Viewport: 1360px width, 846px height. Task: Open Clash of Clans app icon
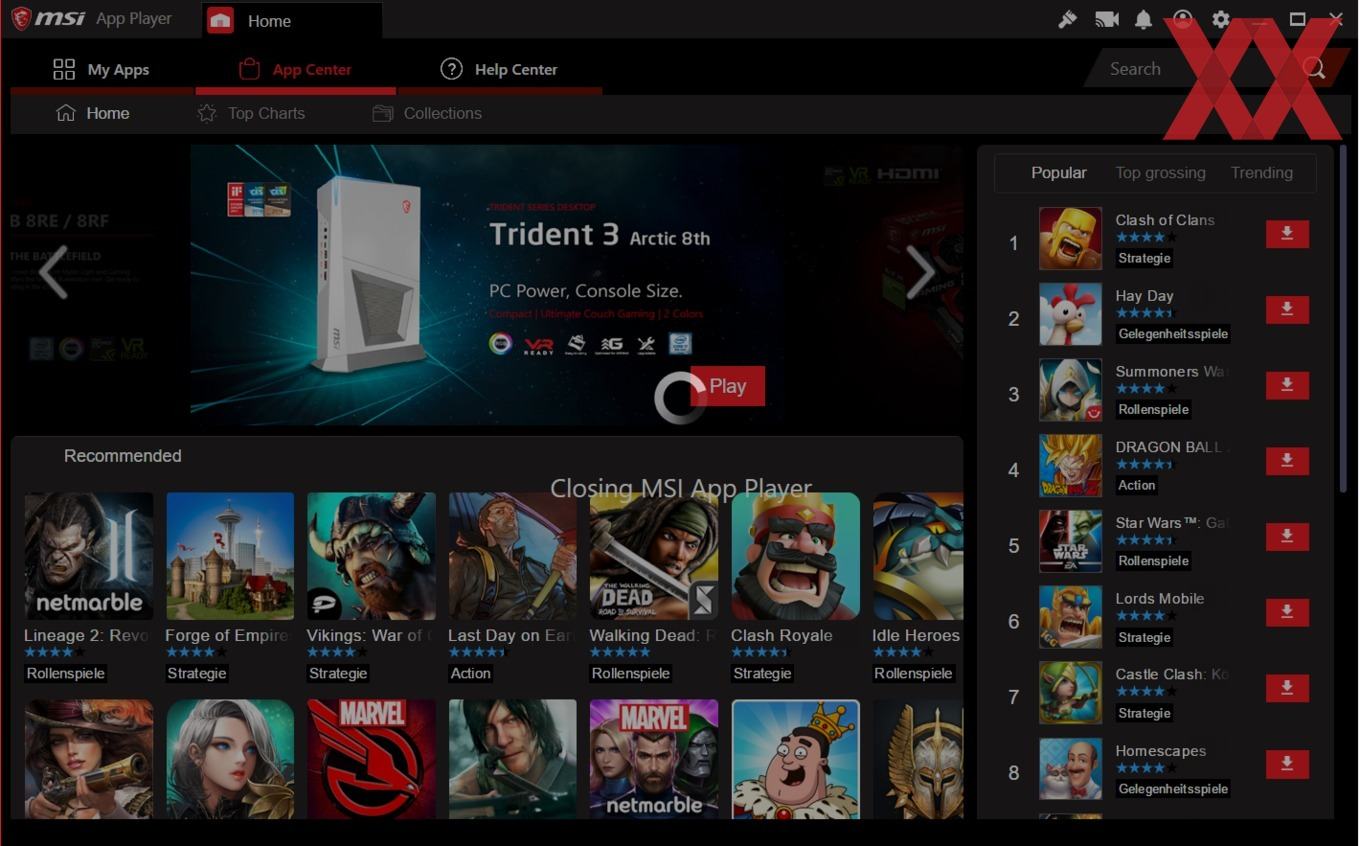click(1070, 238)
